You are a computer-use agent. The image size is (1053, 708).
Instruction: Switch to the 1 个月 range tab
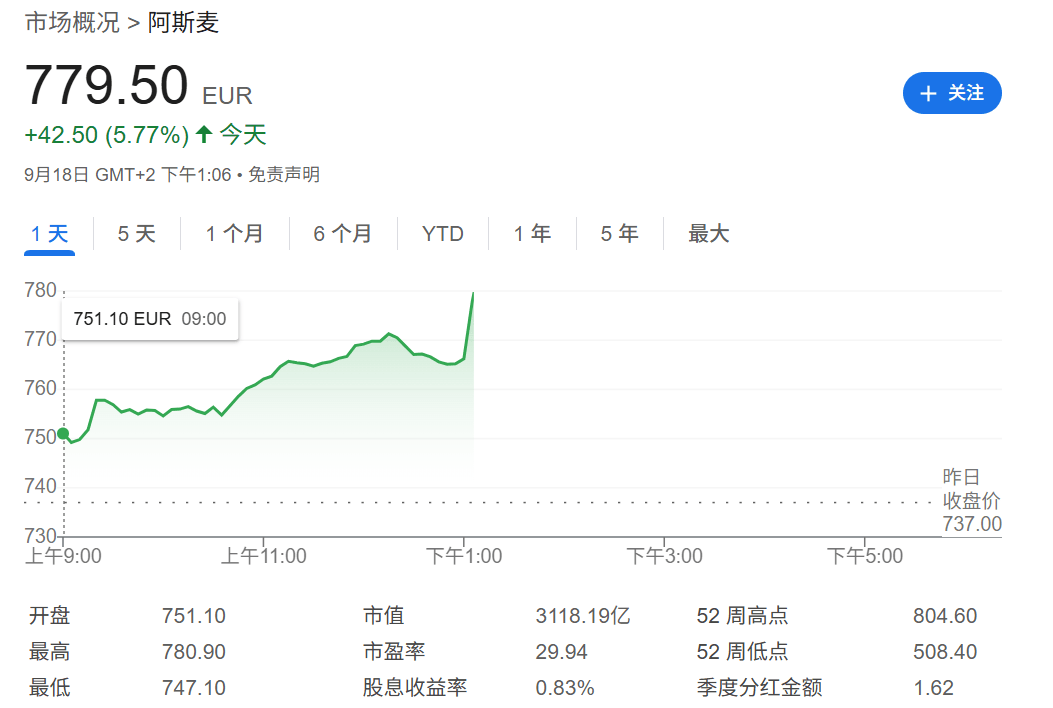pyautogui.click(x=234, y=234)
